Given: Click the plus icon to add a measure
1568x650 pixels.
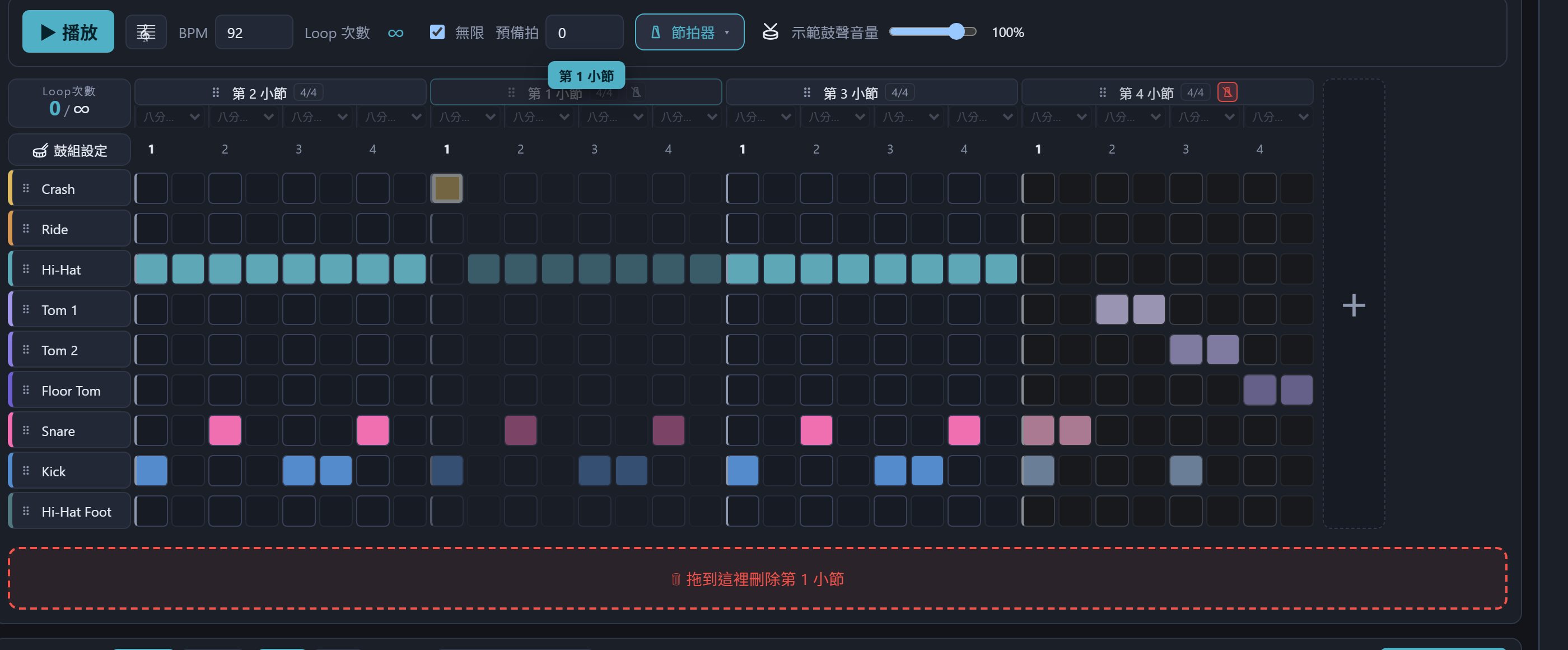Looking at the screenshot, I should (x=1354, y=305).
